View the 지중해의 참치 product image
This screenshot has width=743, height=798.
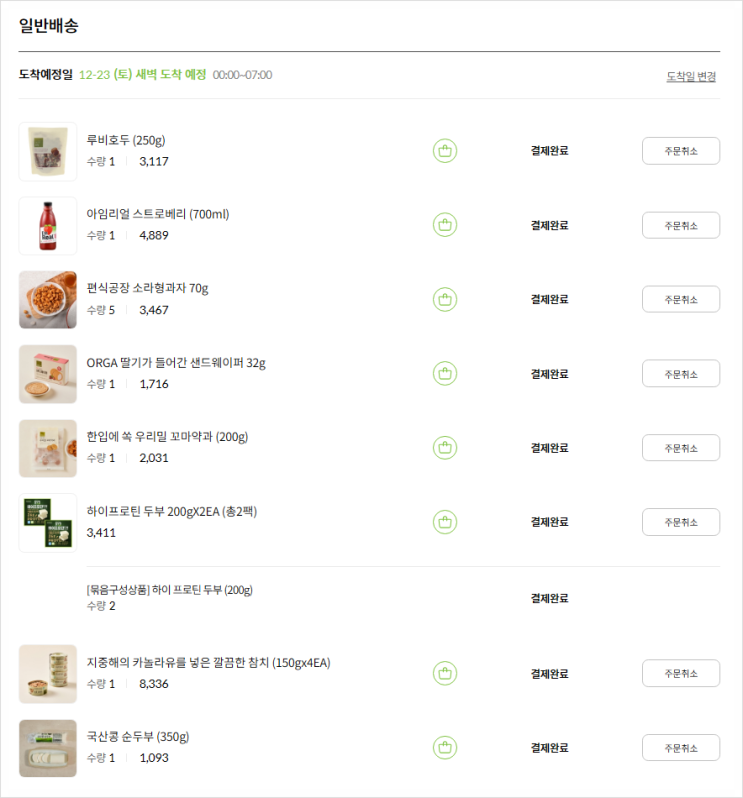point(48,674)
